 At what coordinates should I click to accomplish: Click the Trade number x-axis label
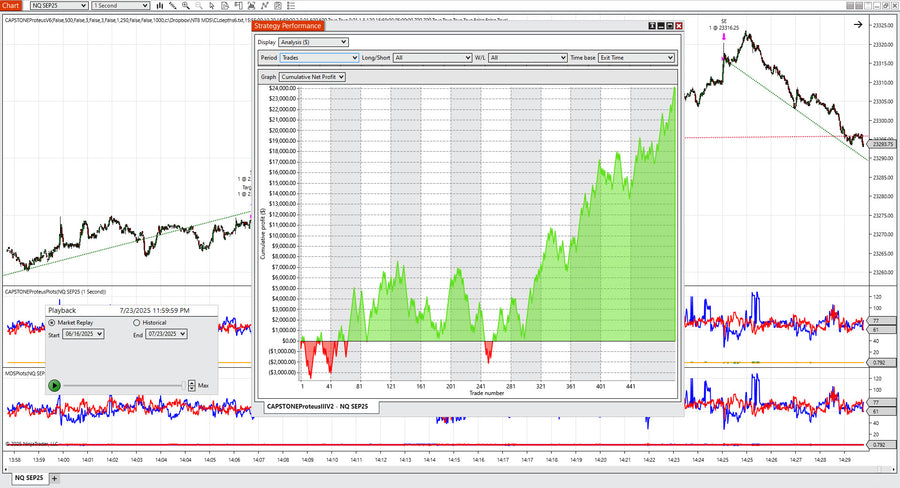pos(487,393)
